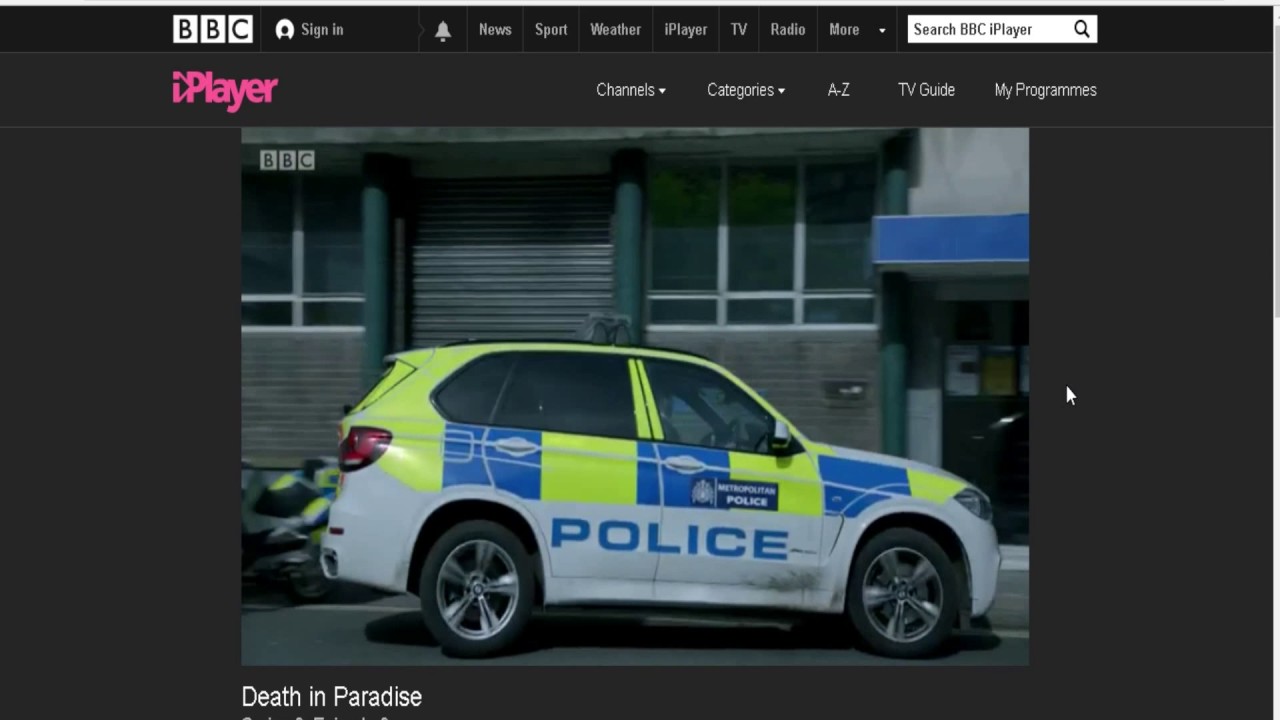Click the BBC logo
The image size is (1280, 720).
pos(213,29)
